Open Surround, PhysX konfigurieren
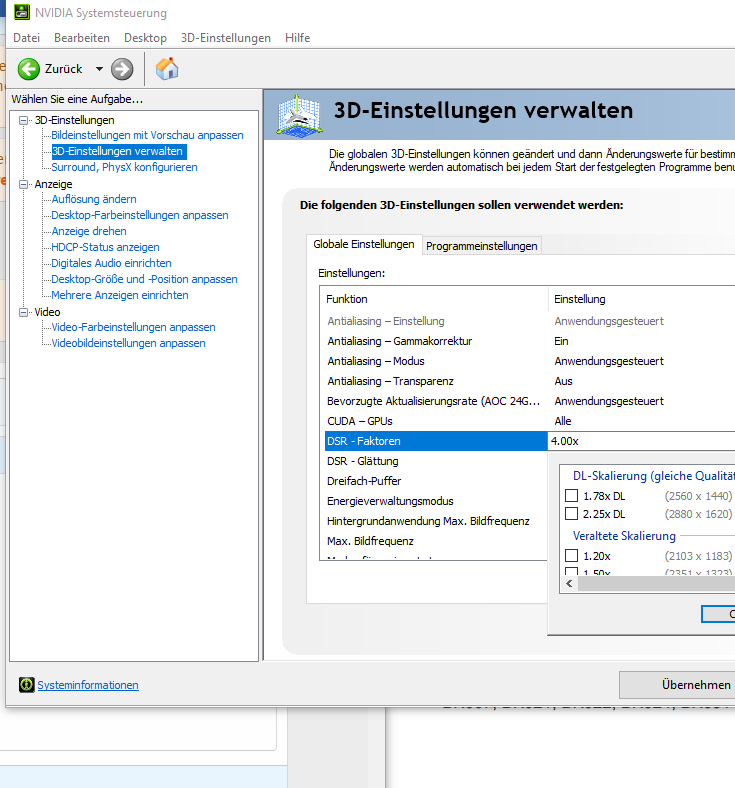This screenshot has width=735, height=788. [x=124, y=167]
